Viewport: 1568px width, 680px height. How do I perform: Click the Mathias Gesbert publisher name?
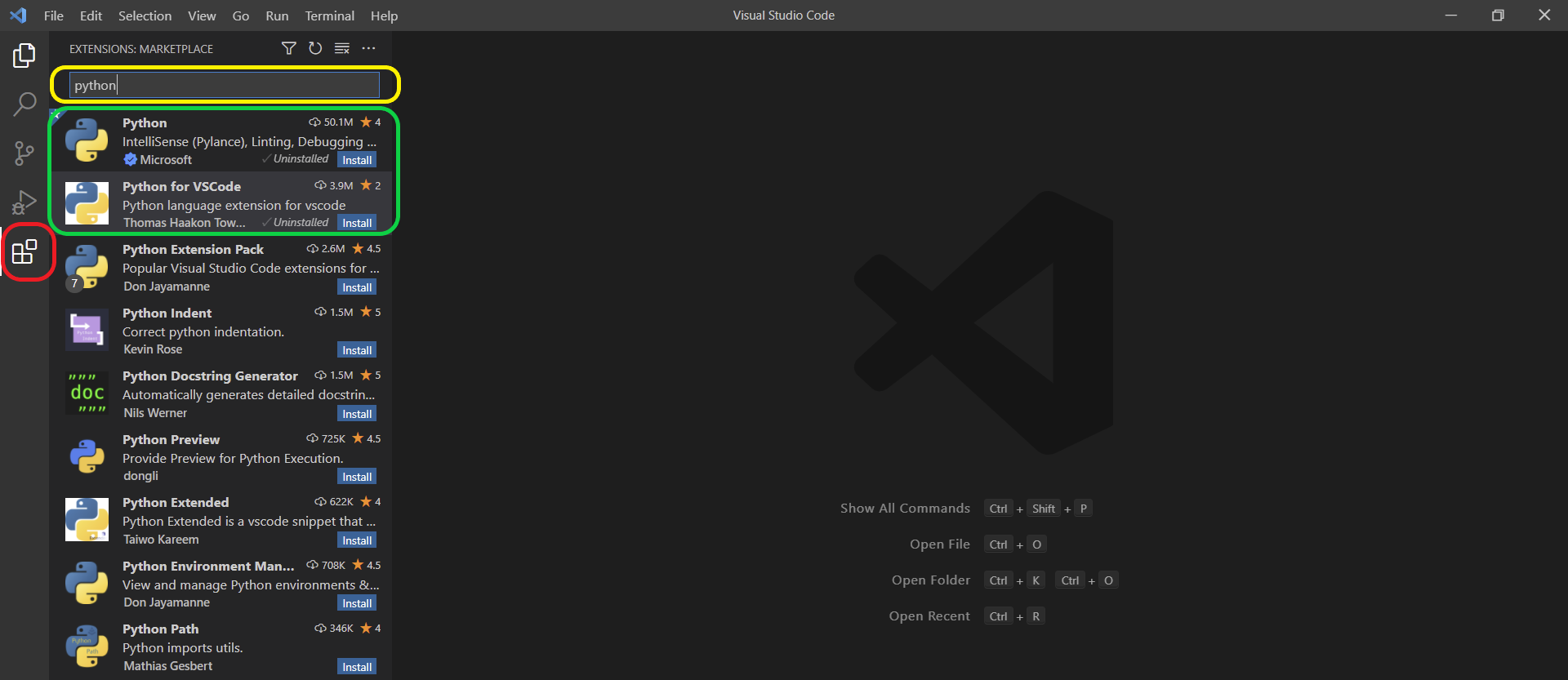point(167,666)
